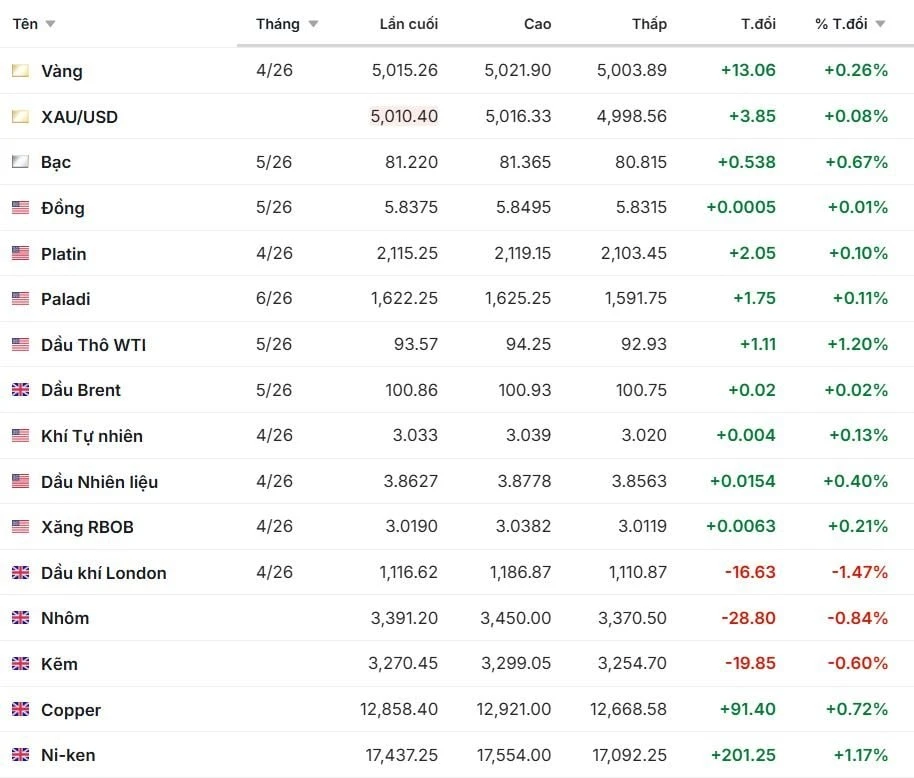Sort by Tháng column arrow
This screenshot has width=914, height=778.
[313, 24]
